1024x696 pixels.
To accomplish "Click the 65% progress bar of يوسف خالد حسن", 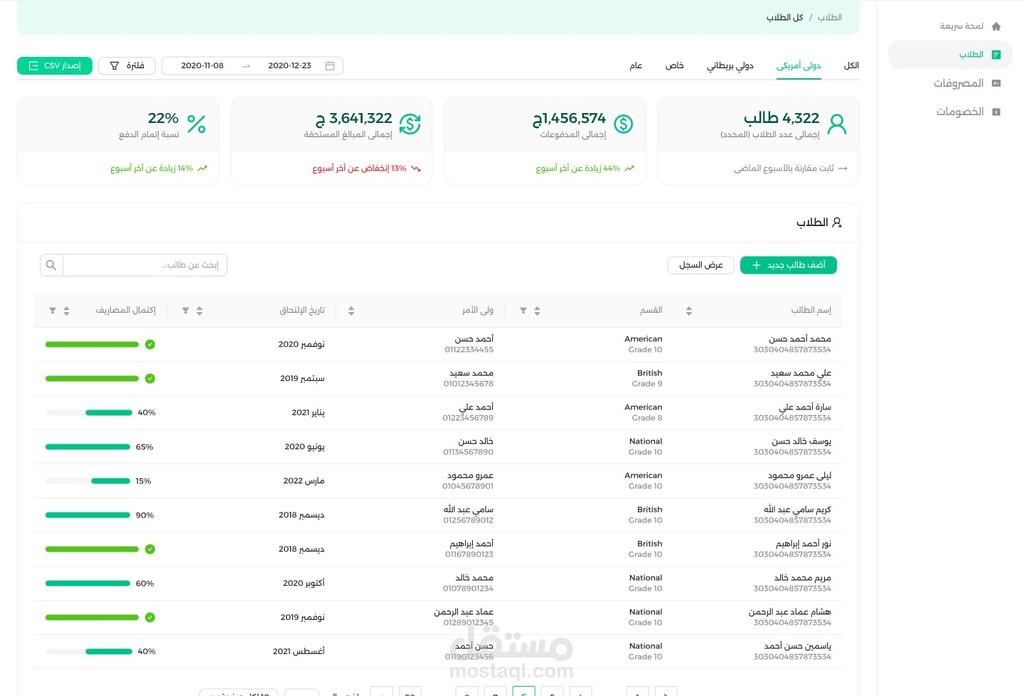I will [x=88, y=447].
